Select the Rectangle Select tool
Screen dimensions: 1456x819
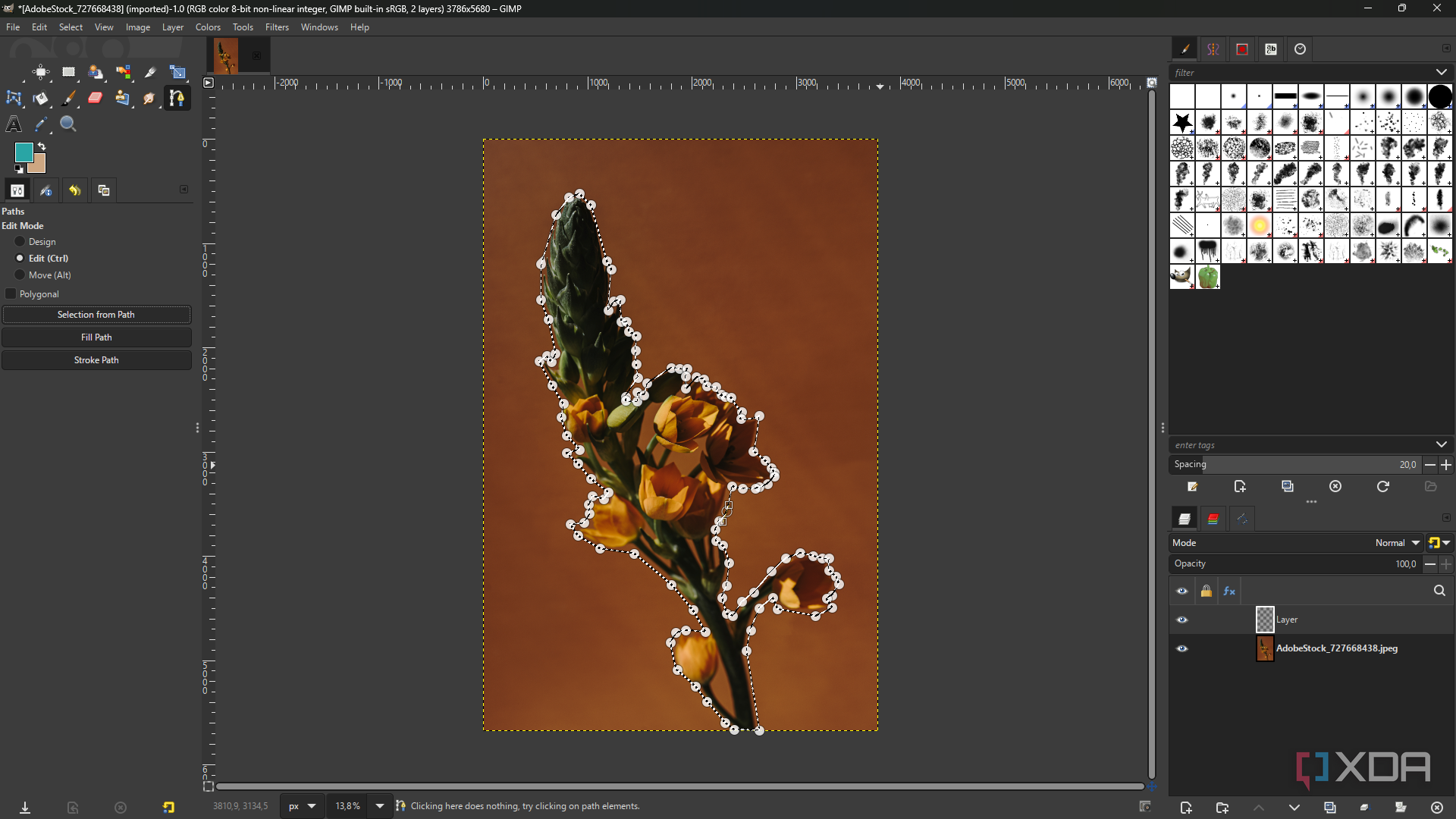[69, 73]
